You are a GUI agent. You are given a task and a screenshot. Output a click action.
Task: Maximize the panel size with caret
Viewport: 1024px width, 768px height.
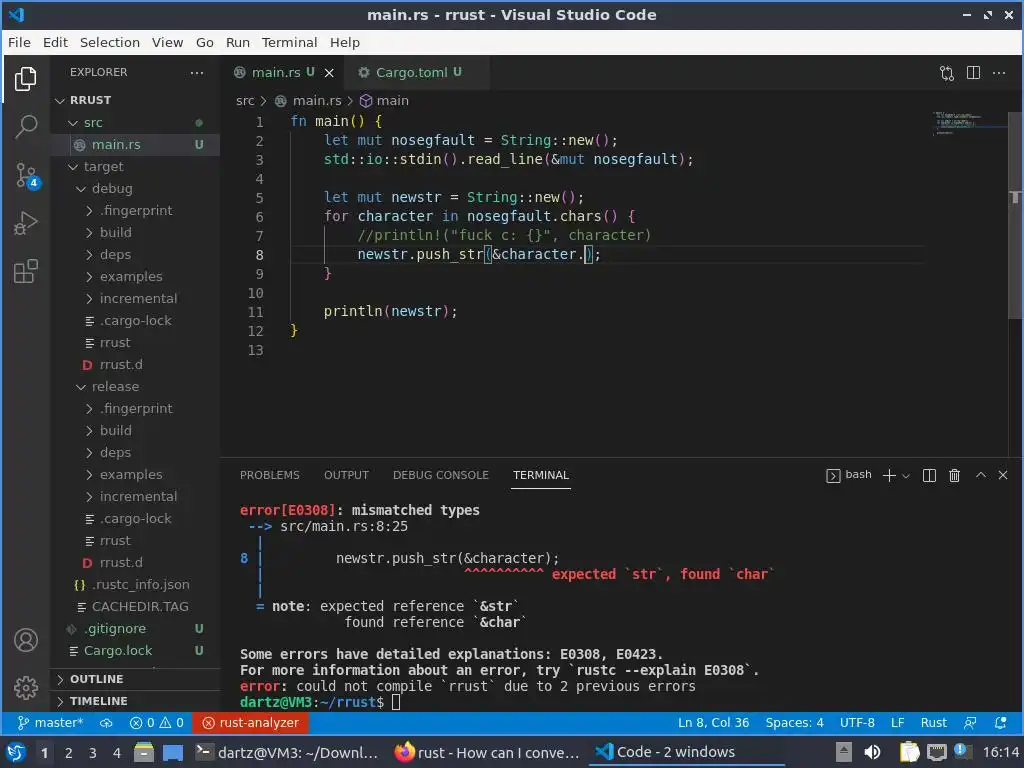[x=980, y=475]
